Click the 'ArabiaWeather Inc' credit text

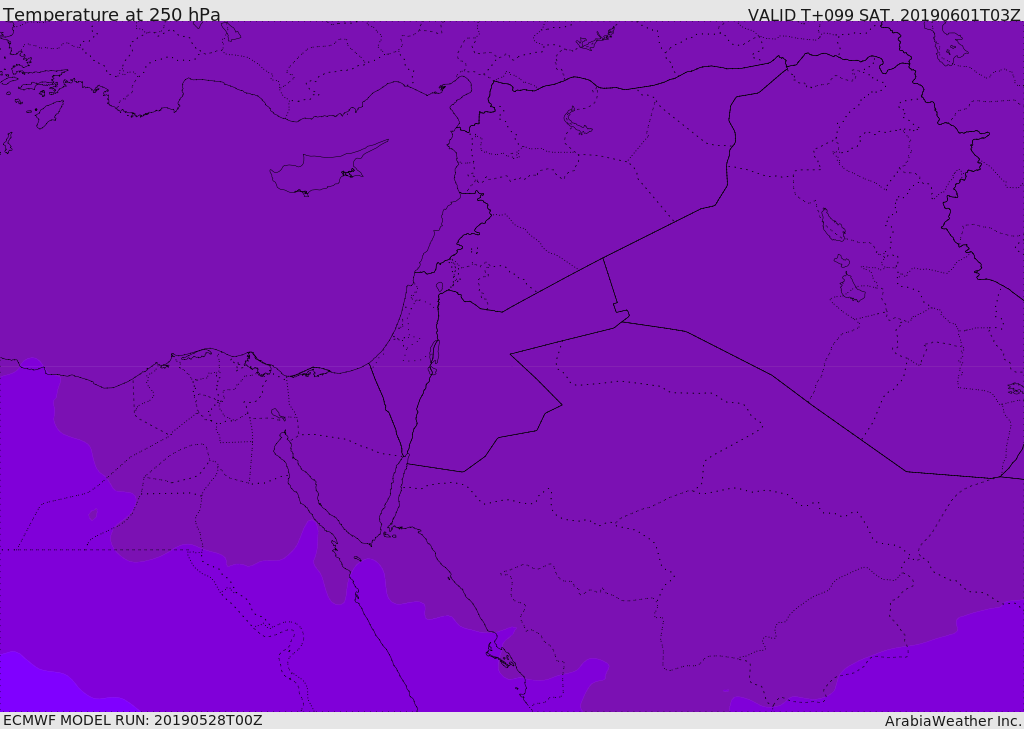click(x=952, y=721)
